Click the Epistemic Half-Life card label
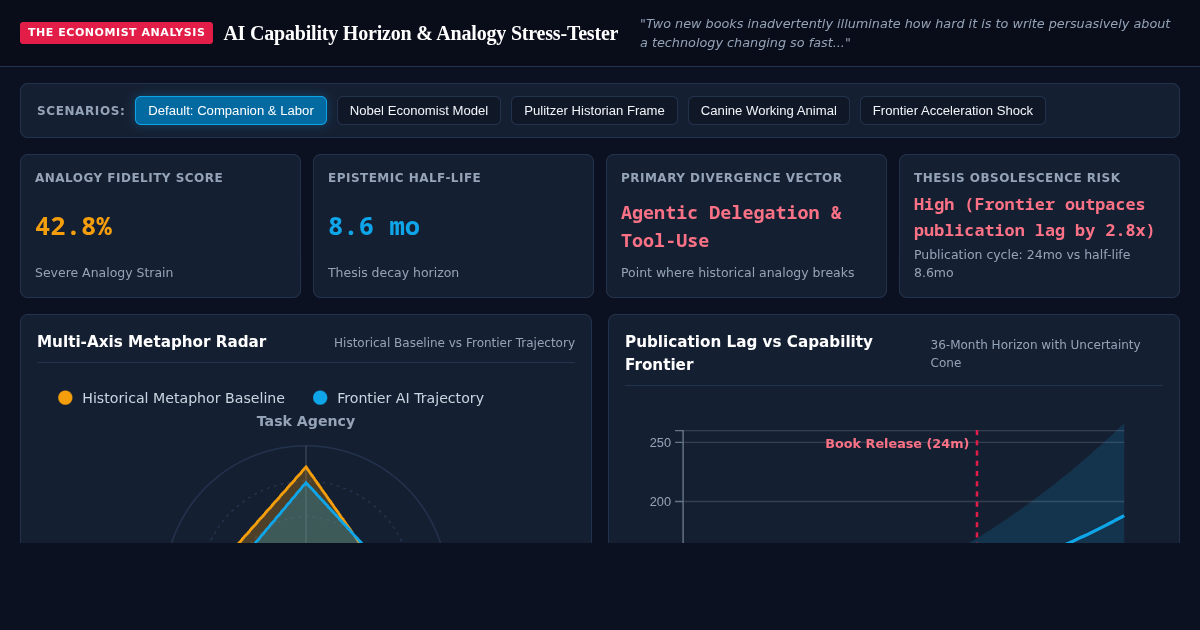 [404, 178]
